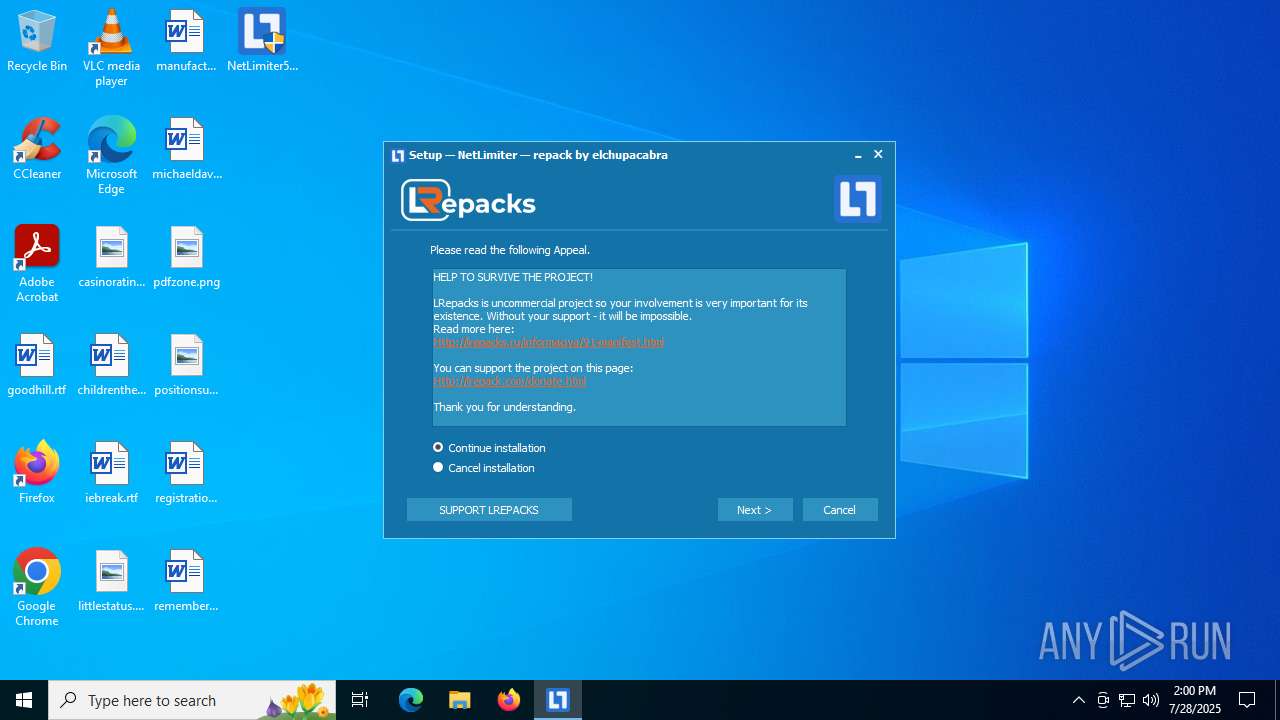Image resolution: width=1280 pixels, height=720 pixels.
Task: Open the network tray icon
Action: [x=1127, y=700]
